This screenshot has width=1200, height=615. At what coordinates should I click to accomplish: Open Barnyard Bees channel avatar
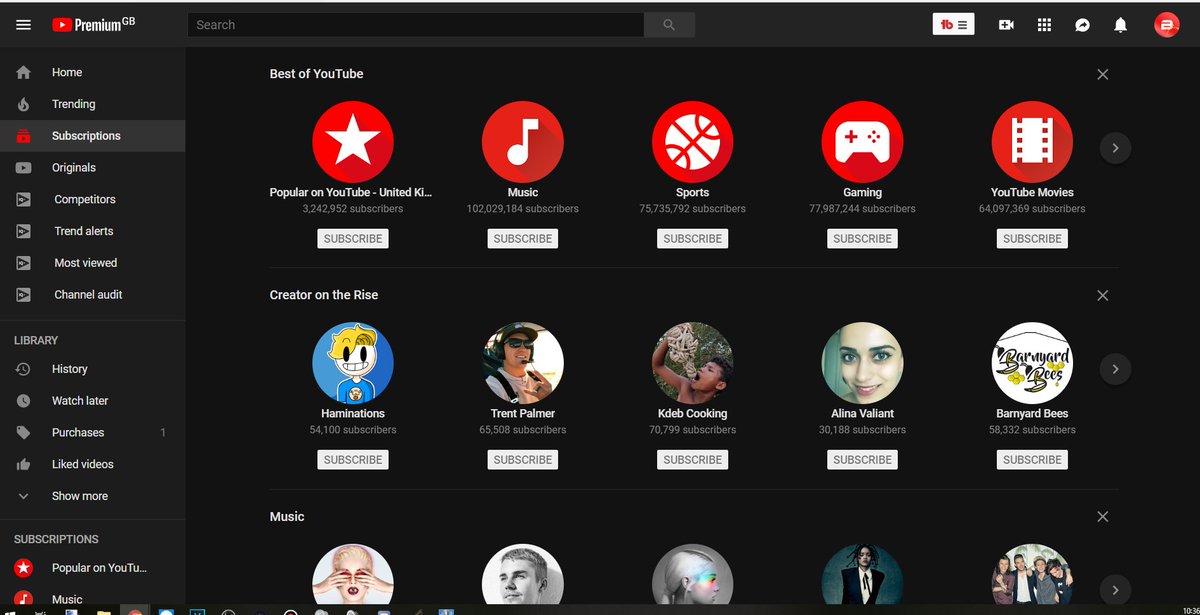[1032, 363]
